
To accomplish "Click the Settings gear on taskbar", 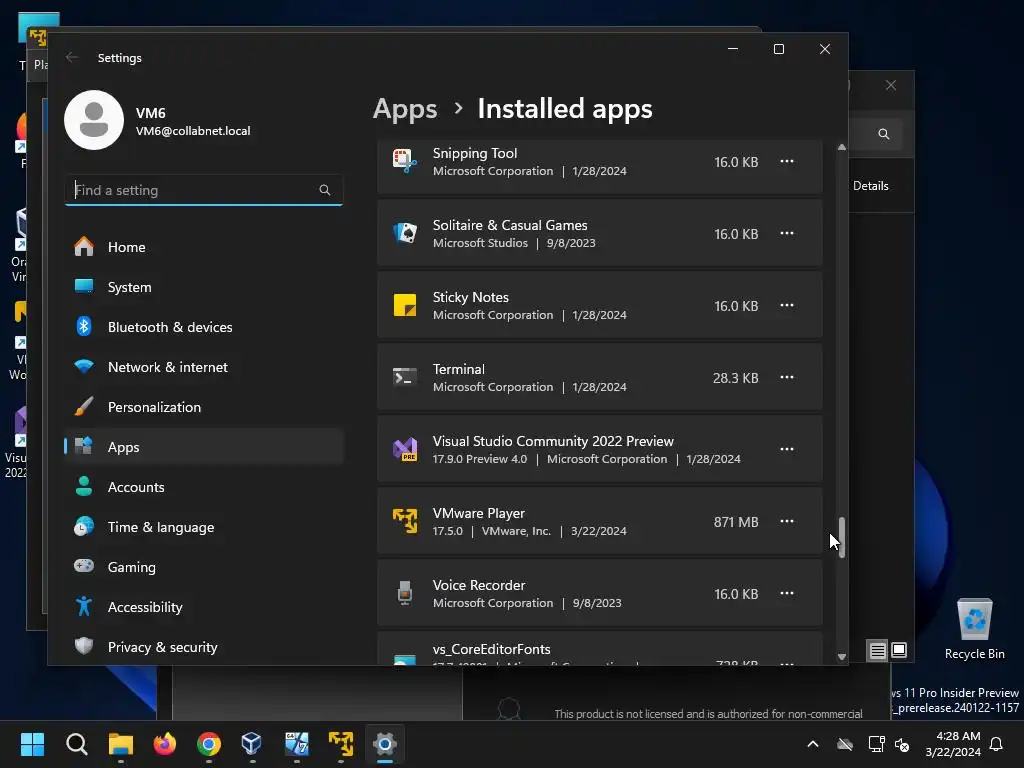I will (385, 744).
